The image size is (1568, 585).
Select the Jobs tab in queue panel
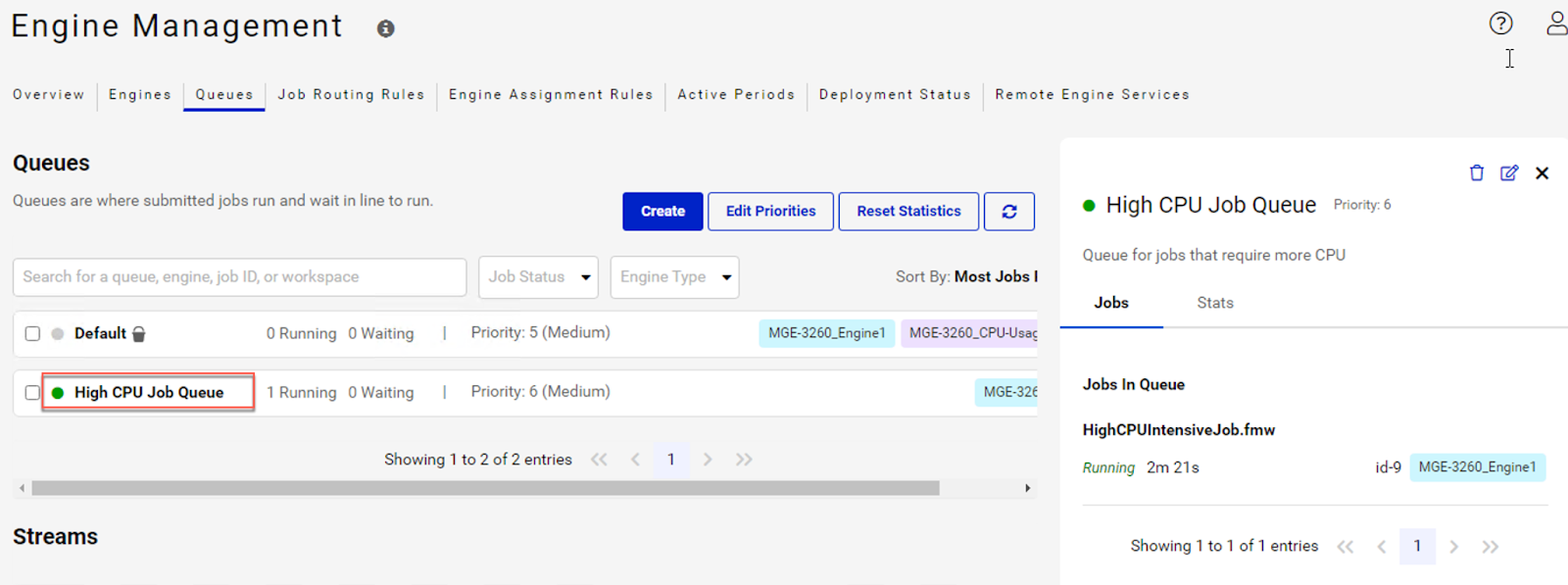coord(1111,303)
